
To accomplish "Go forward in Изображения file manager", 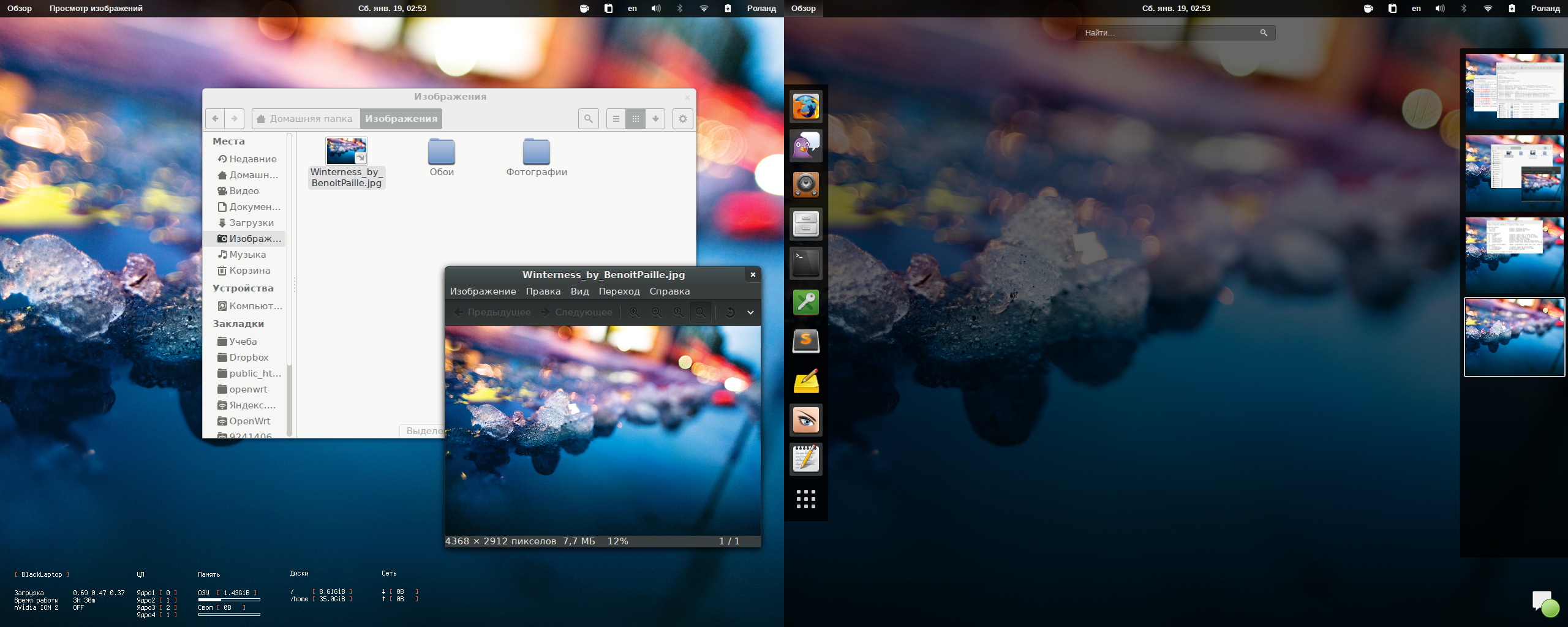I will tap(235, 119).
